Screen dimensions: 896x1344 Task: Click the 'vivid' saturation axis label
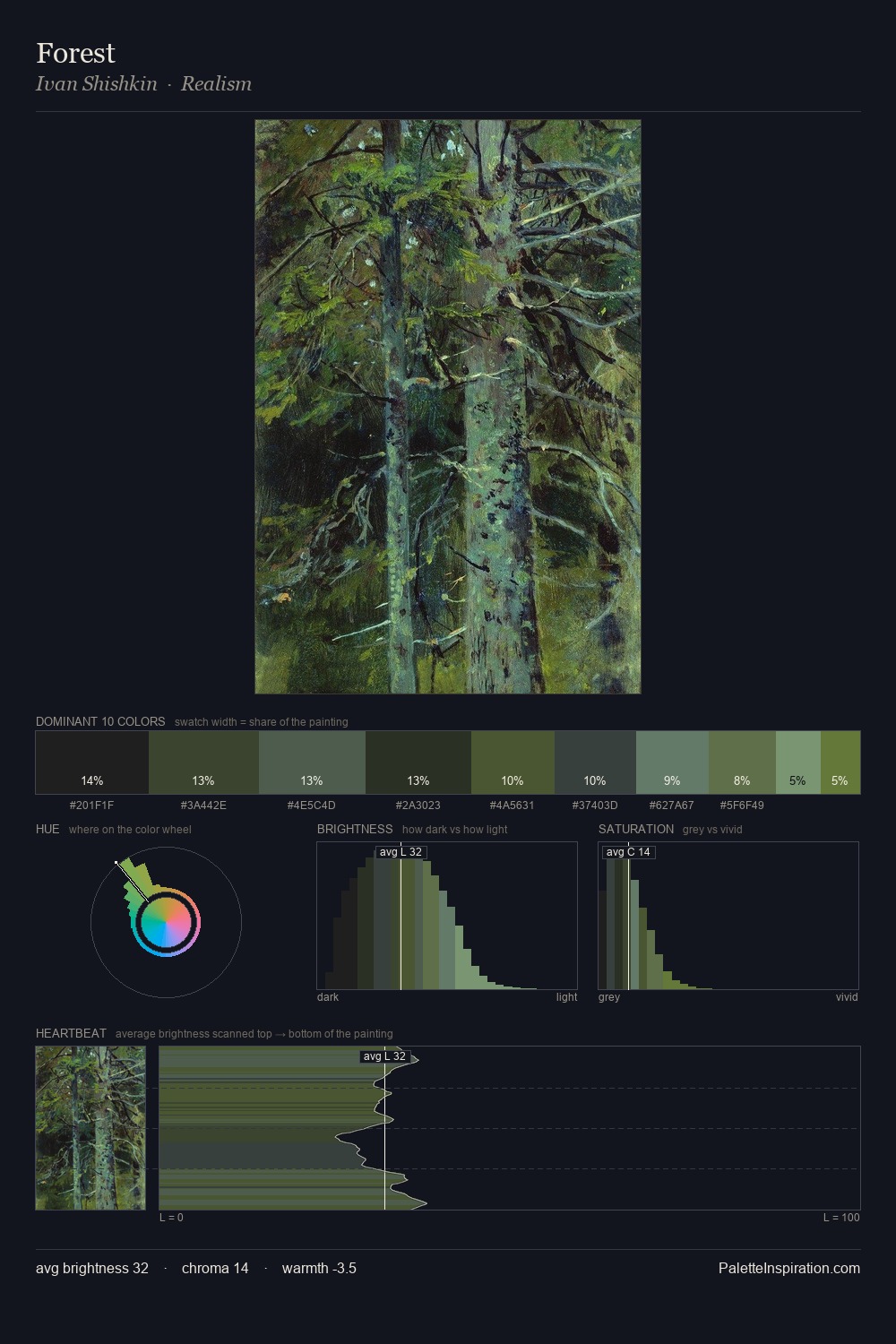847,997
